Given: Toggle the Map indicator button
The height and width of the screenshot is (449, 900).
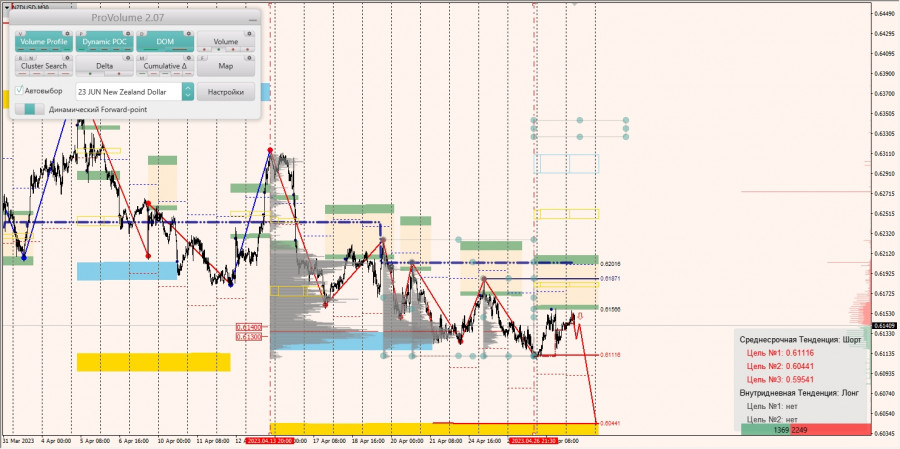Looking at the screenshot, I should pos(226,66).
